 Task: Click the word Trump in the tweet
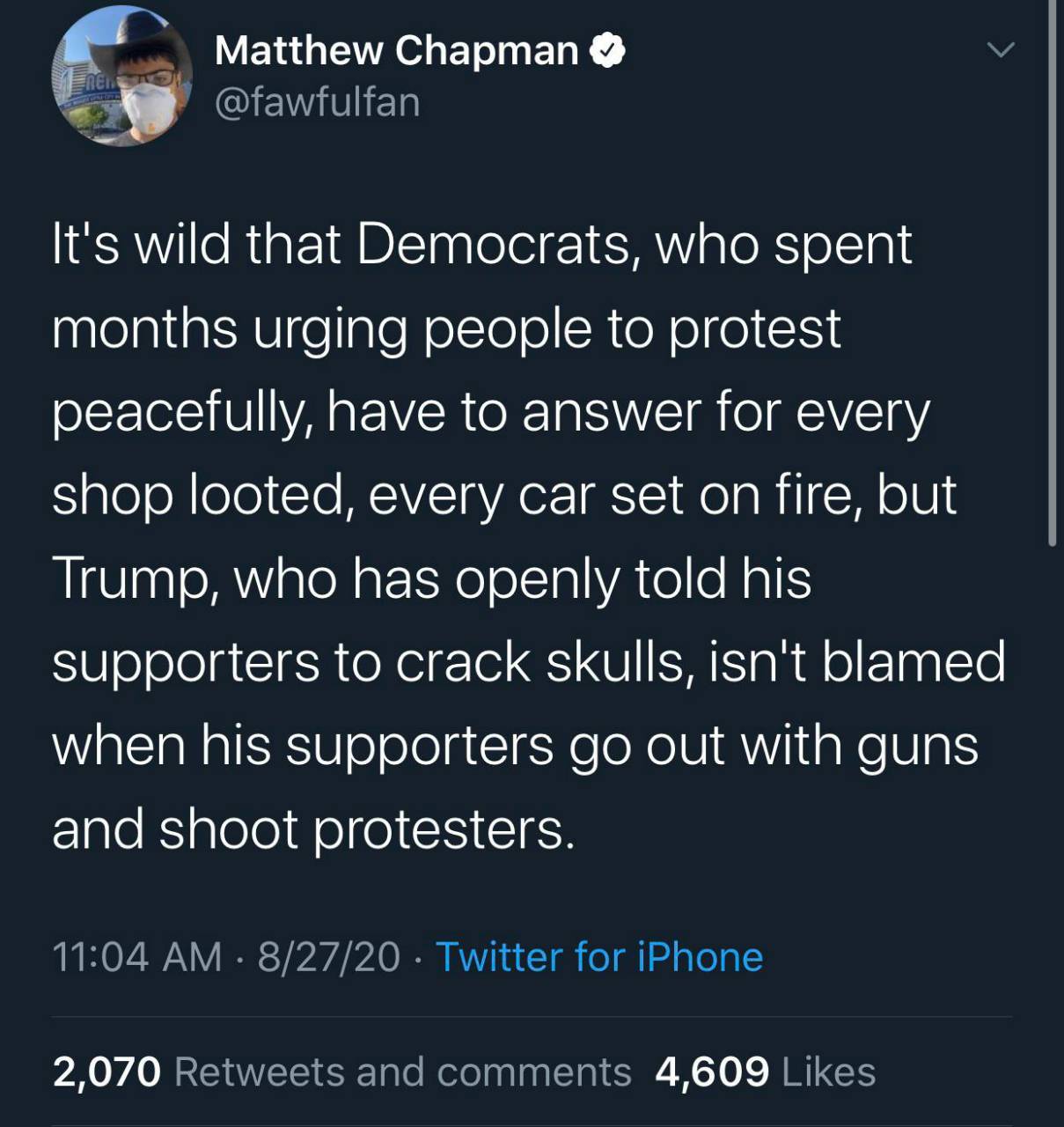[x=133, y=578]
